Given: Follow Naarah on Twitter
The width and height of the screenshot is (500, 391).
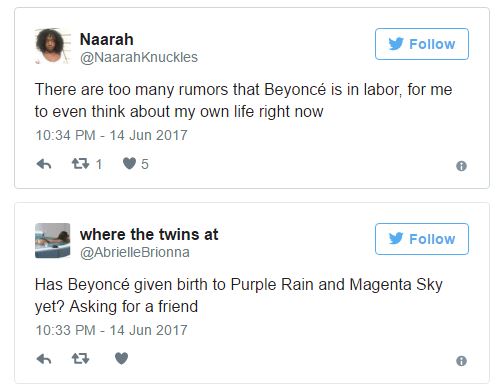Looking at the screenshot, I should [x=422, y=44].
